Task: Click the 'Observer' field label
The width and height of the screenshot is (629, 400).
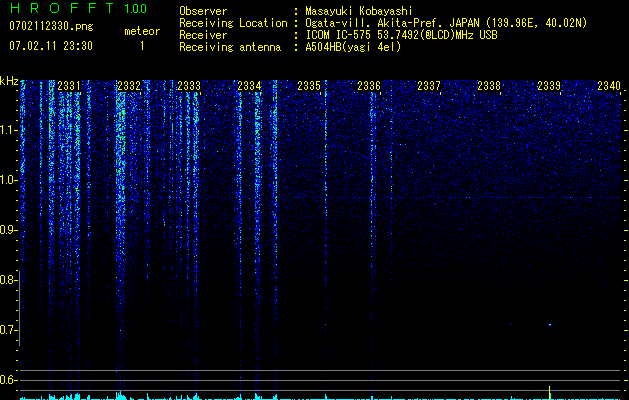Action: (203, 11)
